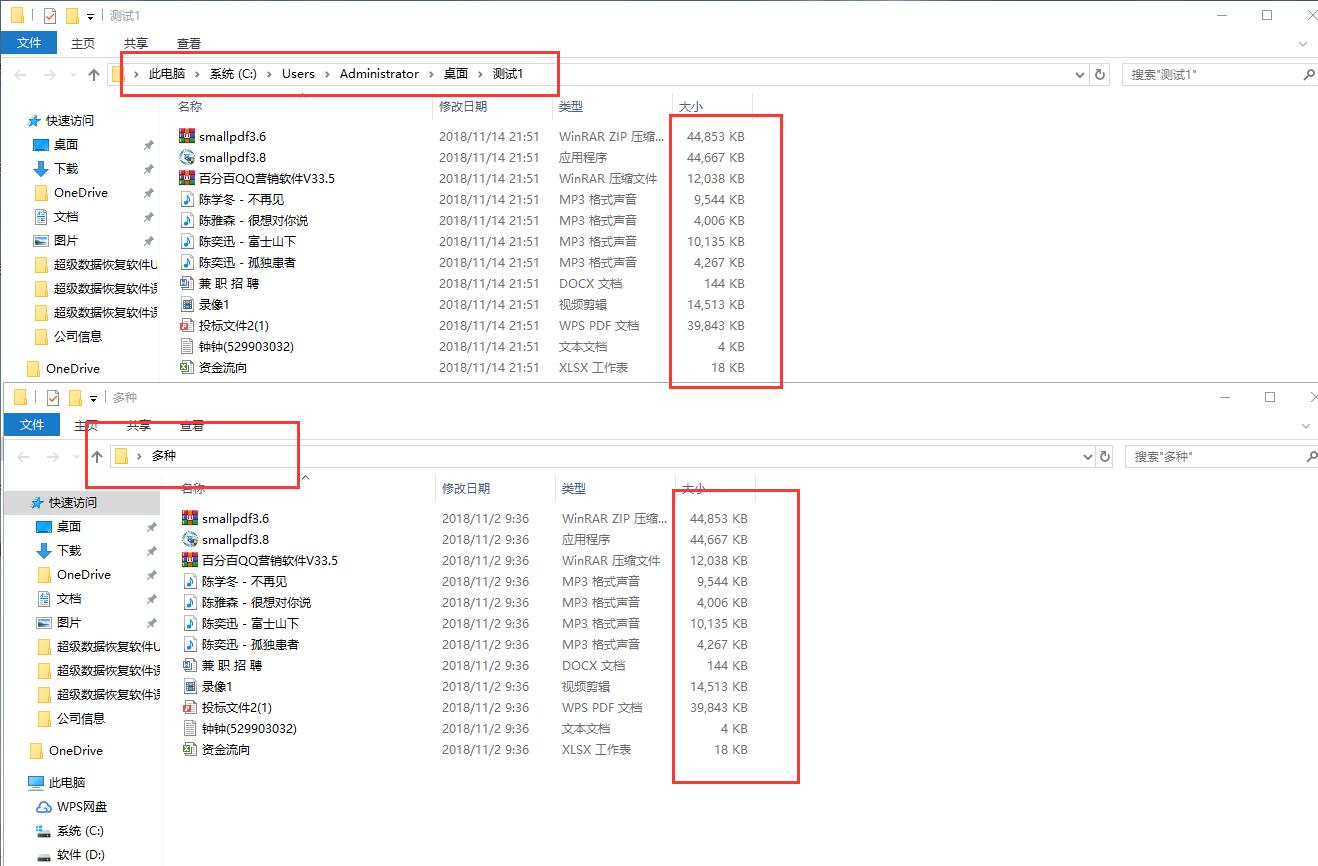
Task: Select the 兼职招聘 DOCX icon in 测试1 window
Action: click(x=187, y=283)
